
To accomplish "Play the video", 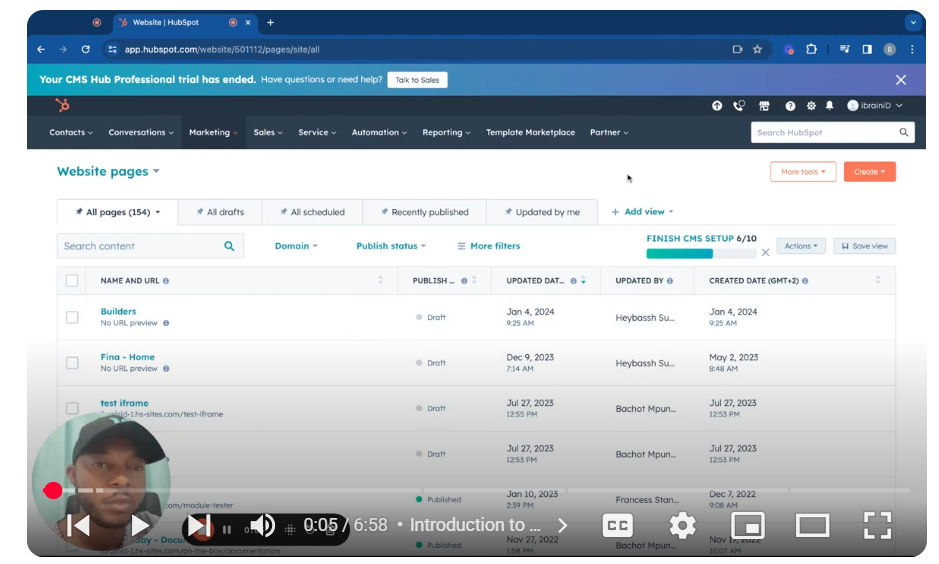I will coord(140,526).
